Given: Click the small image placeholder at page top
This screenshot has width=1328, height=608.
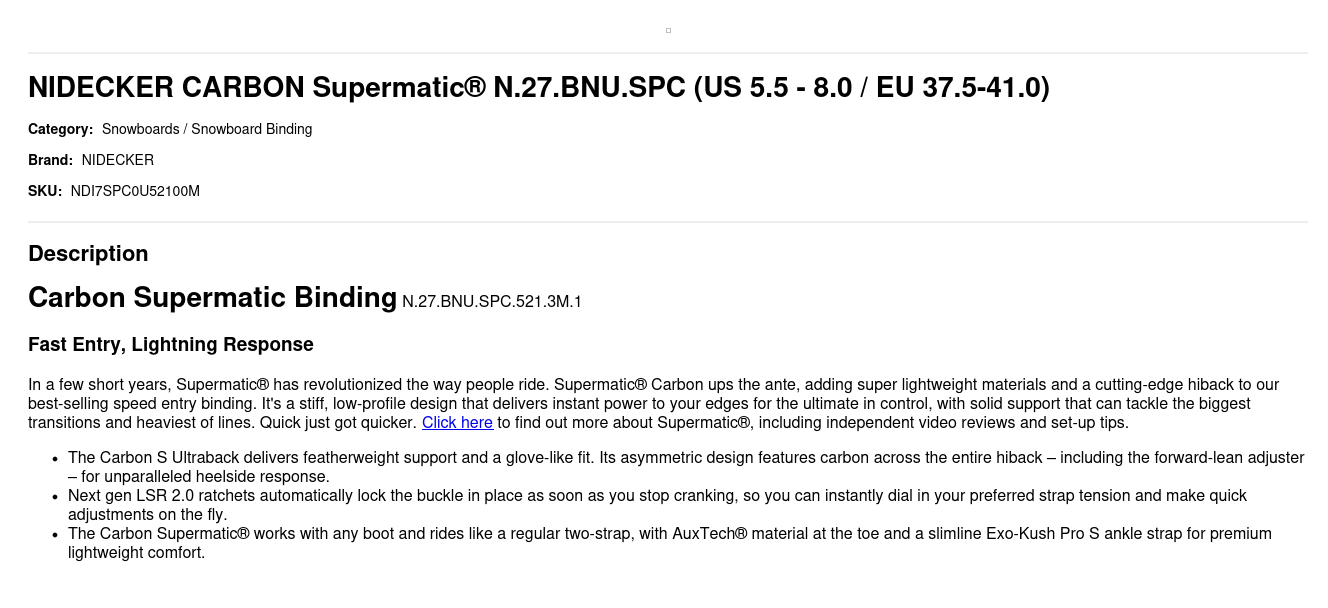Looking at the screenshot, I should pyautogui.click(x=668, y=30).
